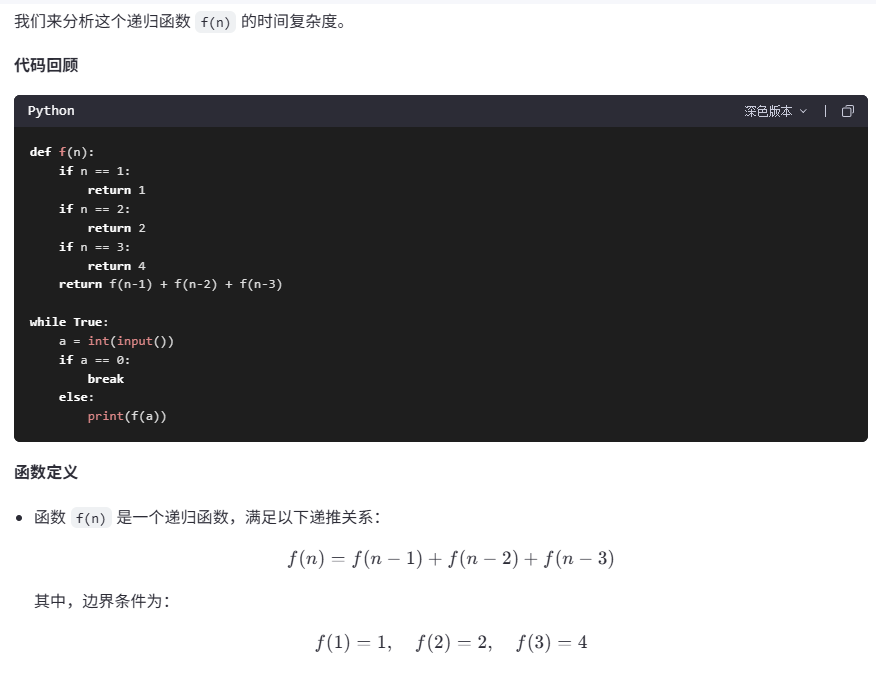Copy the Python code block
The image size is (876, 684).
coord(847,111)
